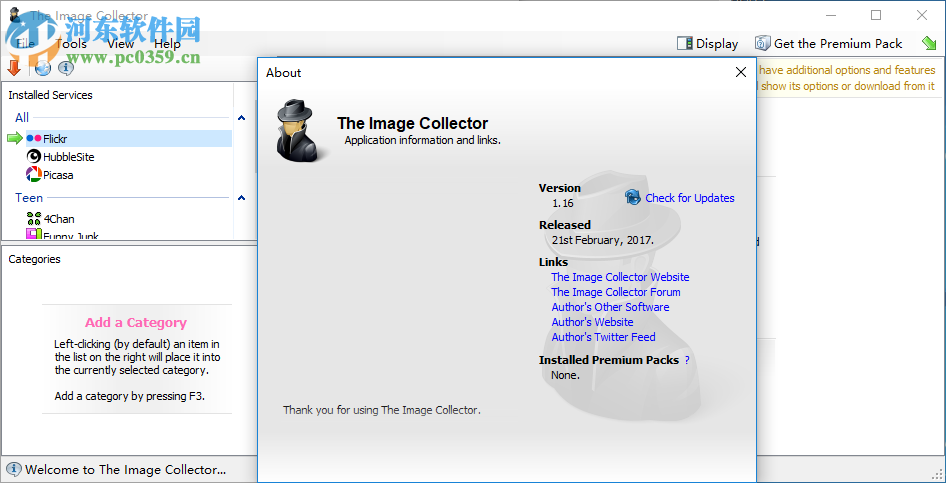Click the Display panel icon
The height and width of the screenshot is (483, 946).
point(685,43)
